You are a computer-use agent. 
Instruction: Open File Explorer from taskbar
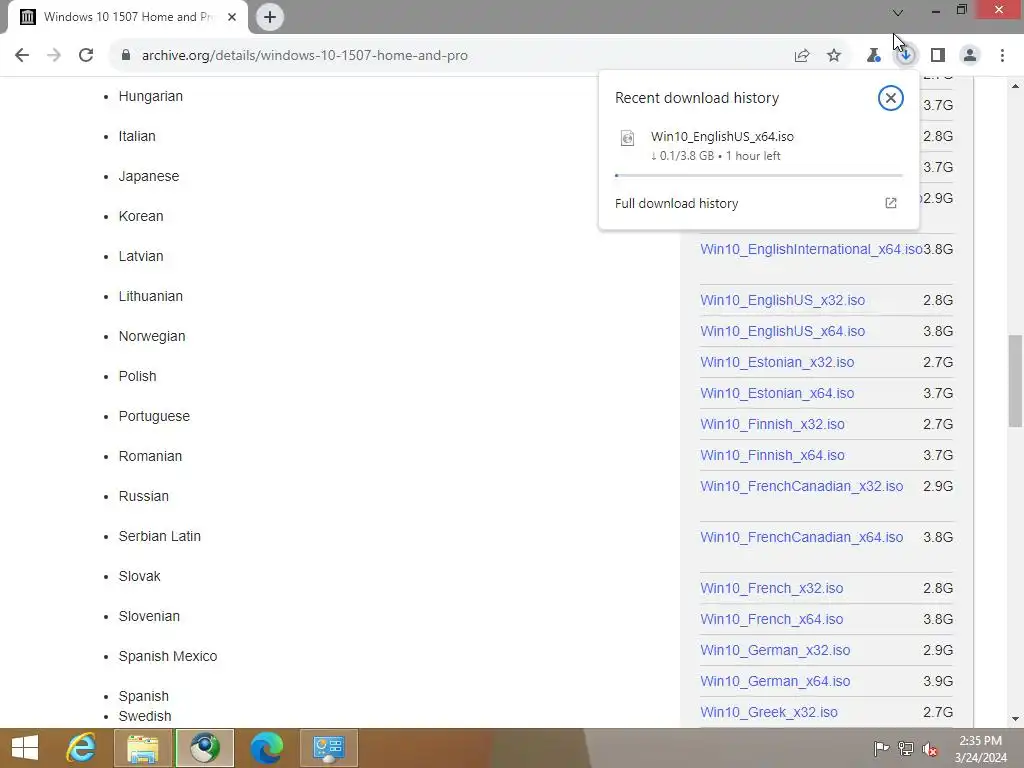click(x=142, y=748)
